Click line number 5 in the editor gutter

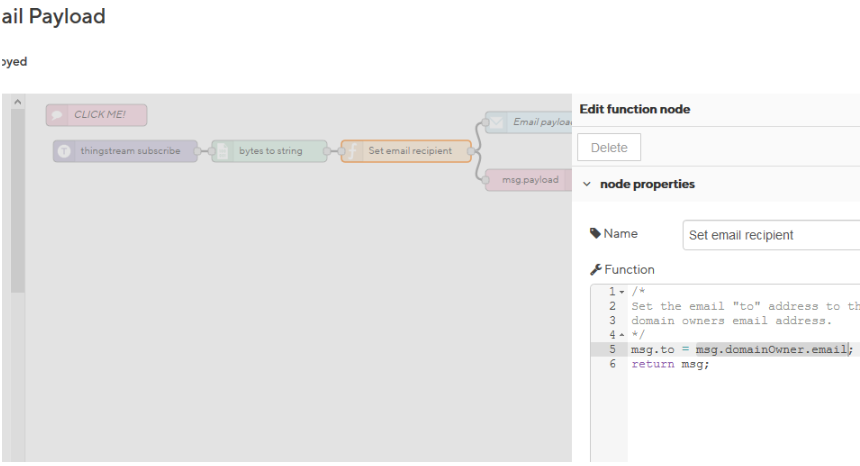tap(612, 349)
